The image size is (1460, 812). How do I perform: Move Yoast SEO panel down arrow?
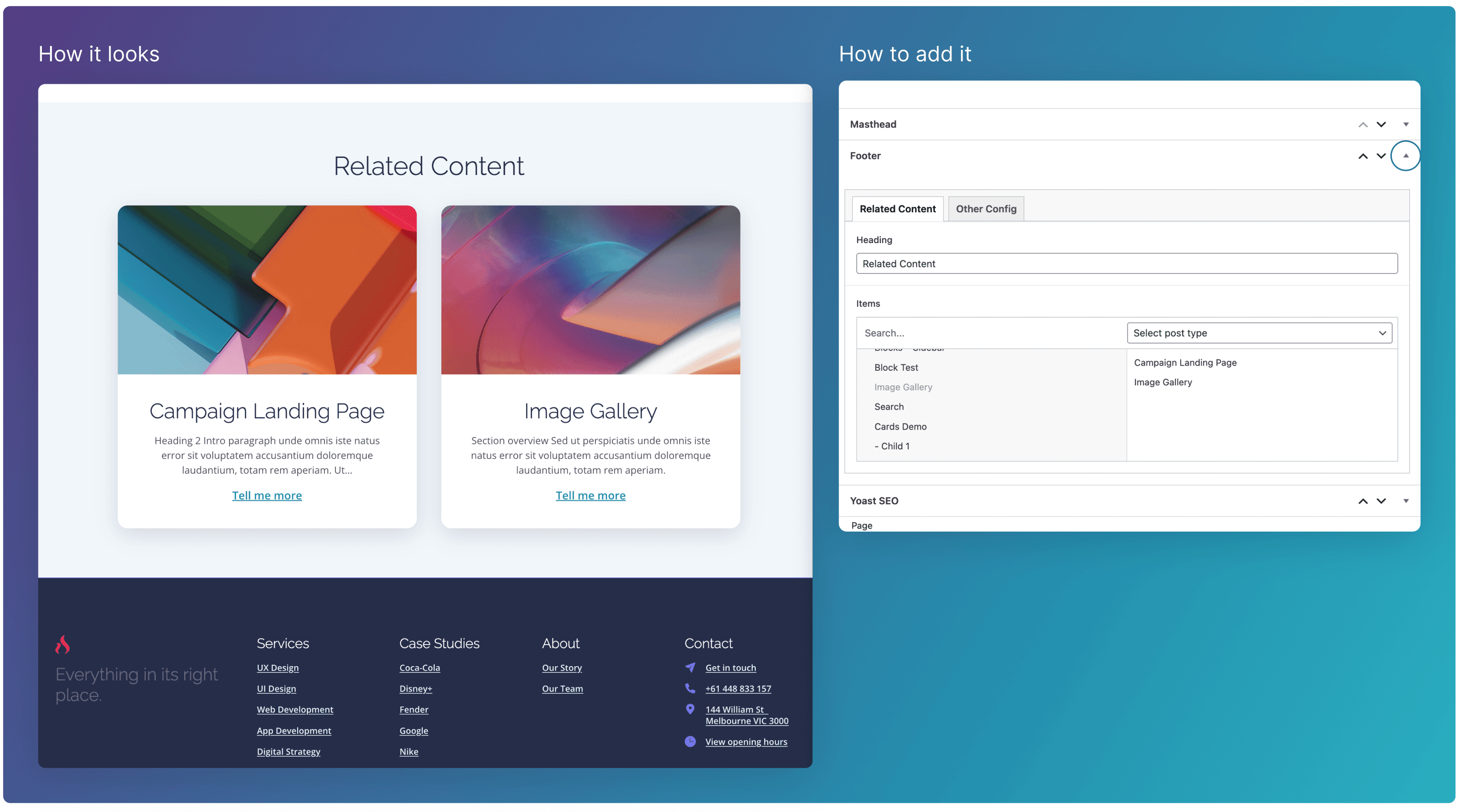[x=1381, y=501]
